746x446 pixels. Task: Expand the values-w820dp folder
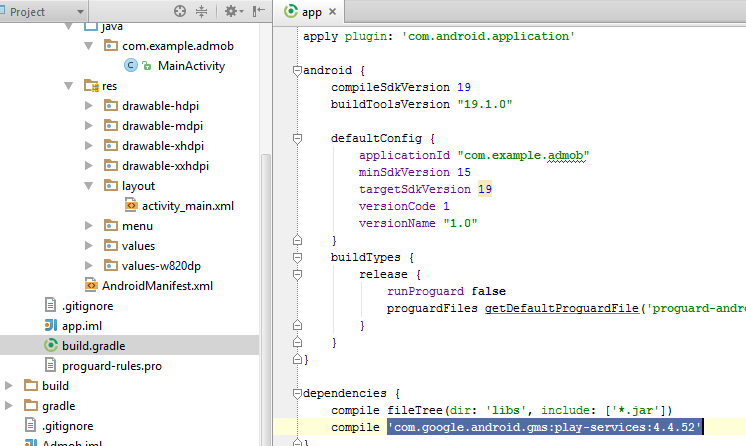click(x=89, y=266)
